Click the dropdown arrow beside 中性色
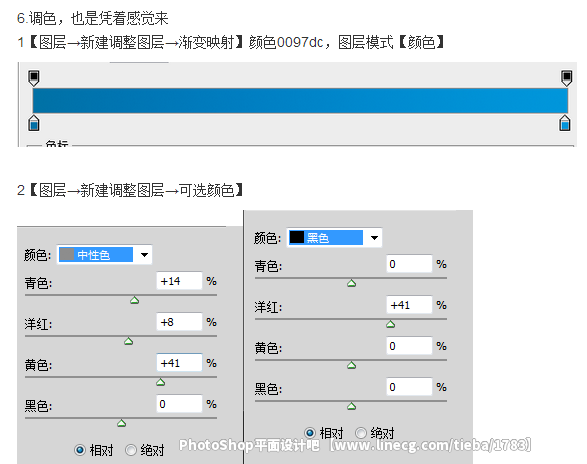 click(x=144, y=255)
